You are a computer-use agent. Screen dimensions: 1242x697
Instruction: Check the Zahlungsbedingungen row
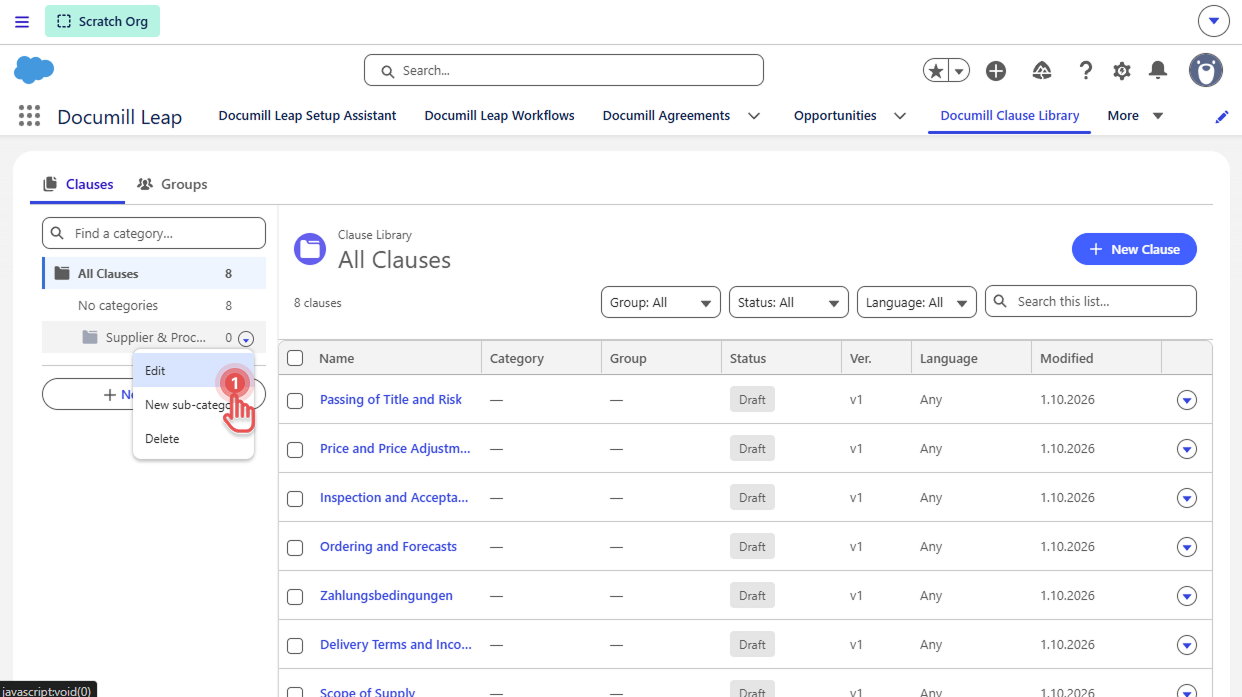coord(295,596)
